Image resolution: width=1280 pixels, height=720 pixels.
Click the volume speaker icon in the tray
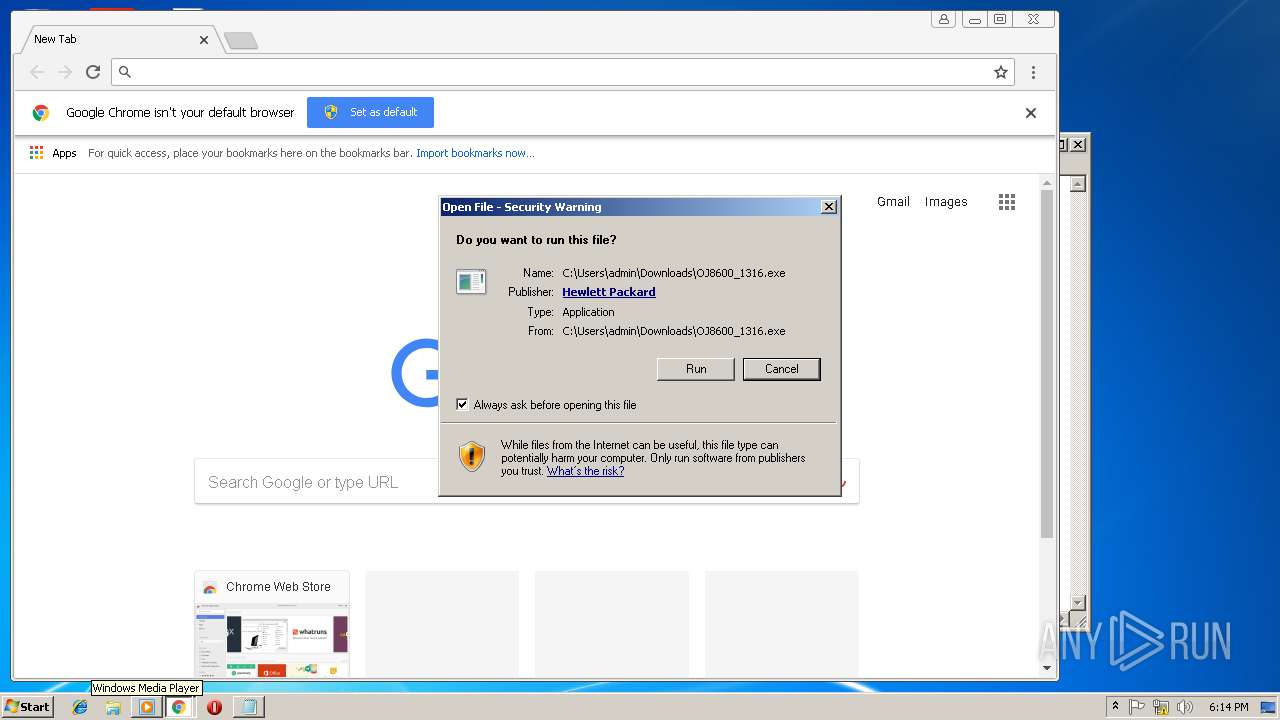(x=1185, y=707)
